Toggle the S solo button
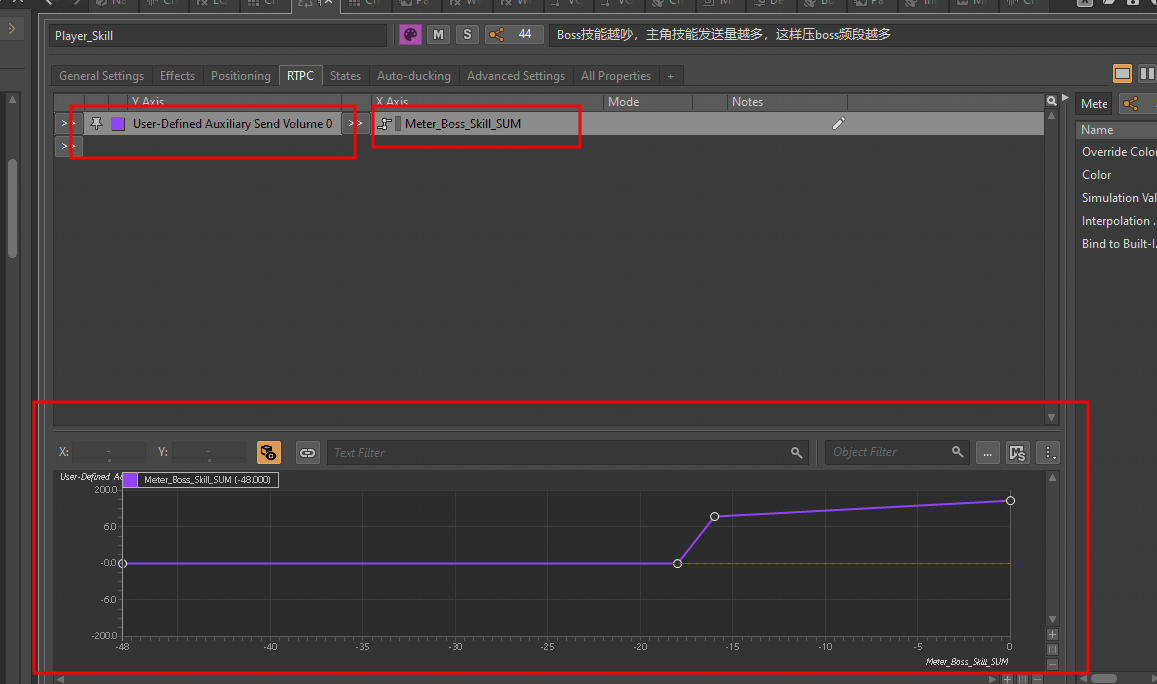This screenshot has width=1157, height=684. pos(467,35)
